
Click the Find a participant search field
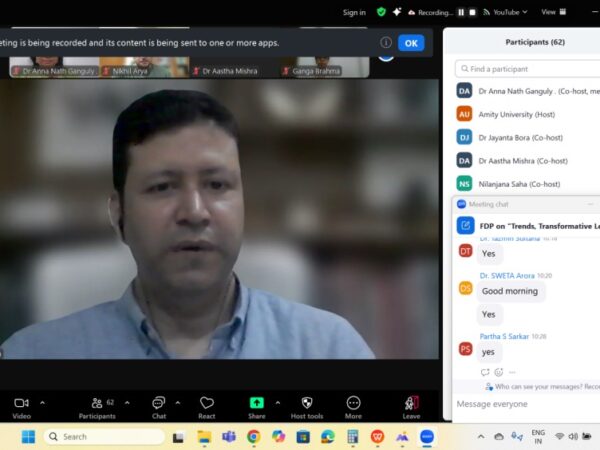point(527,69)
